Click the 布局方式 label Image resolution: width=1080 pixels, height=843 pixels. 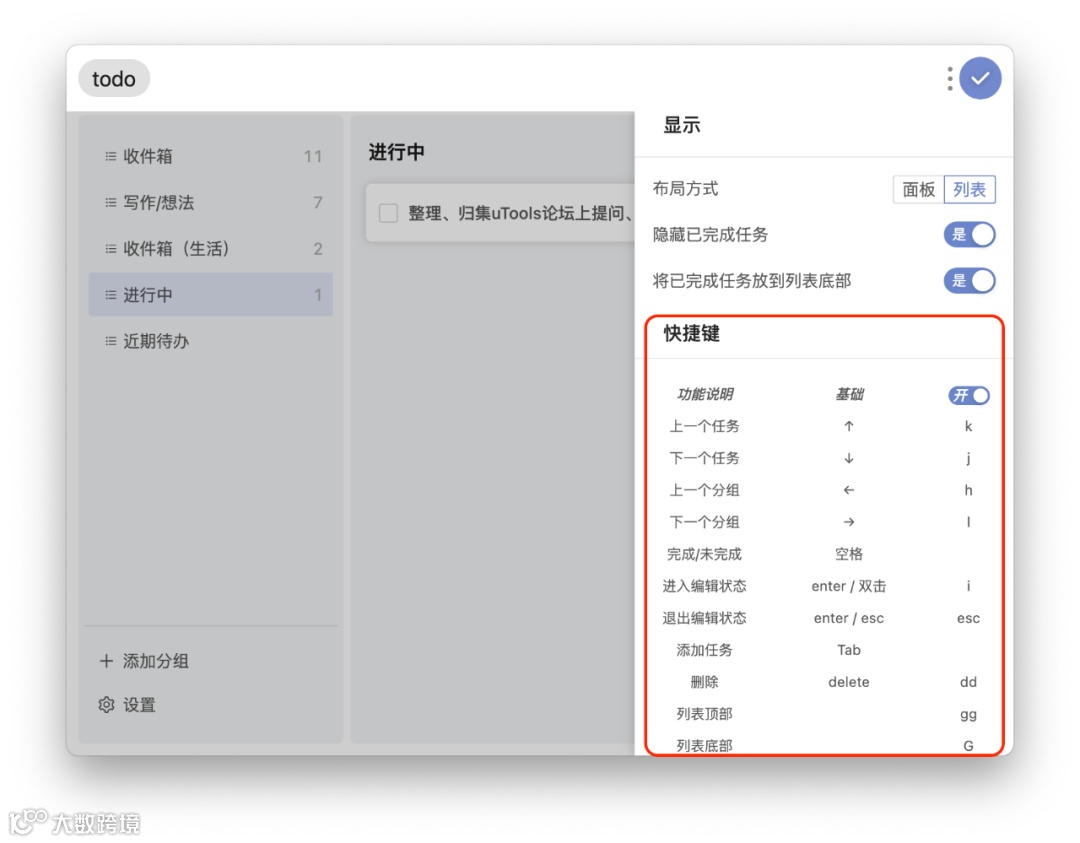tap(685, 189)
